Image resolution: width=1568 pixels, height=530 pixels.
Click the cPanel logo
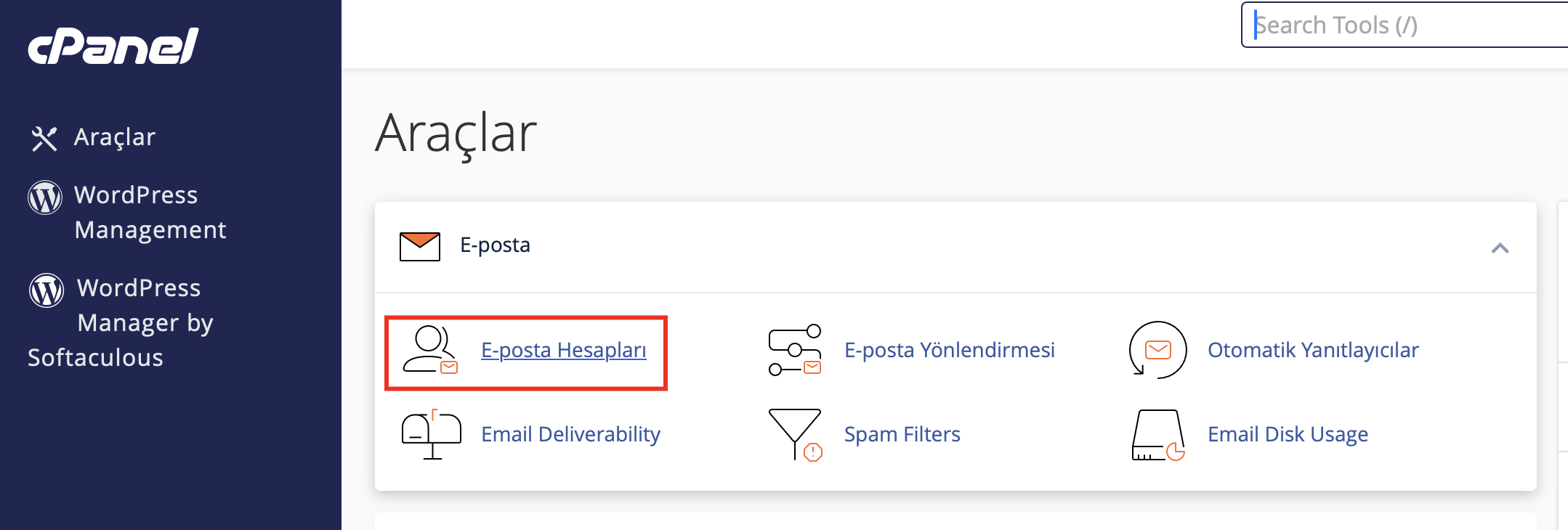coord(113,46)
